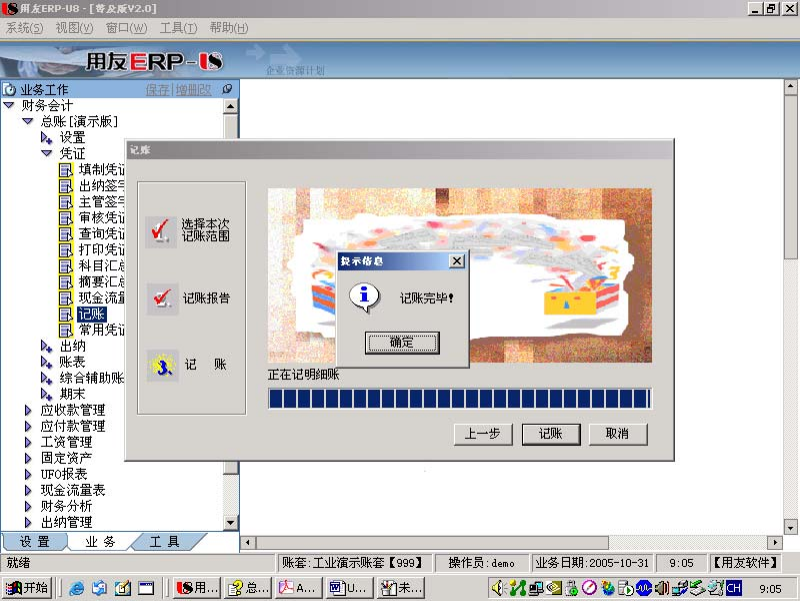Switch to the 总… help taskbar button
This screenshot has height=601, width=800.
[x=248, y=588]
